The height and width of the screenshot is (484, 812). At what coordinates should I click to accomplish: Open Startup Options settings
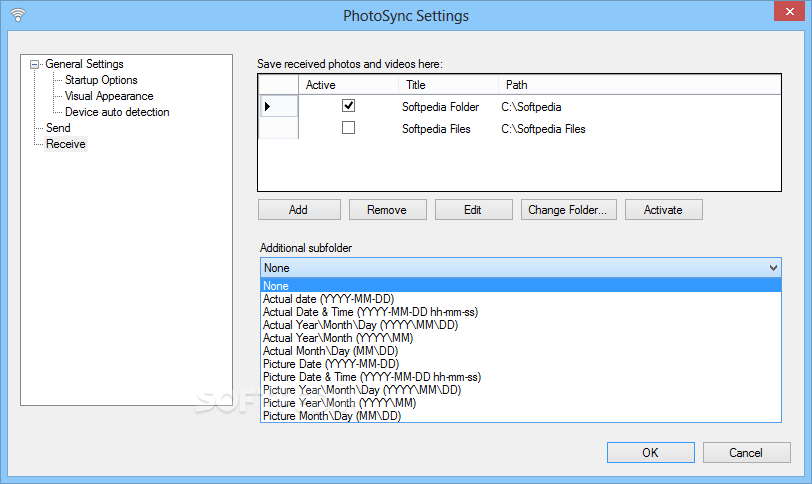(x=101, y=80)
